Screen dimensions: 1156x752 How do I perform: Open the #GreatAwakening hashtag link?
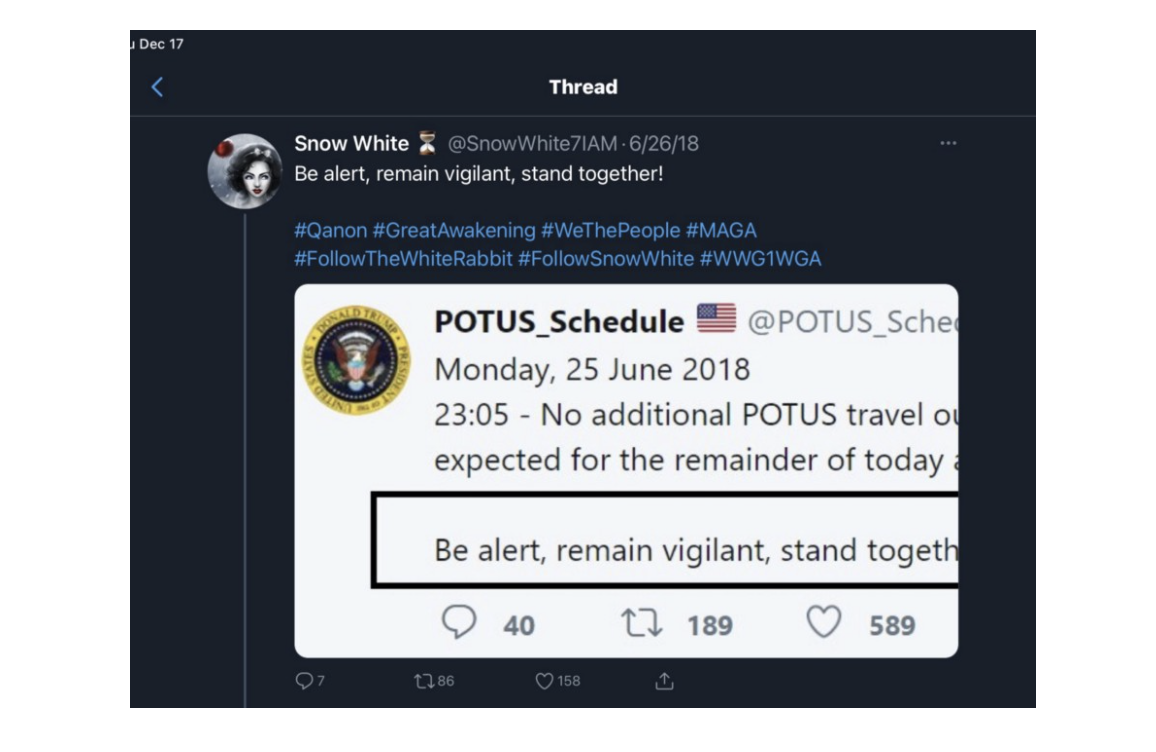pyautogui.click(x=454, y=231)
